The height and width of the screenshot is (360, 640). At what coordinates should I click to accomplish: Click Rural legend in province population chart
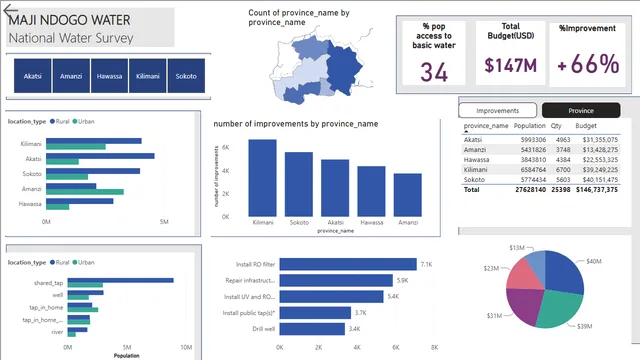(60, 121)
